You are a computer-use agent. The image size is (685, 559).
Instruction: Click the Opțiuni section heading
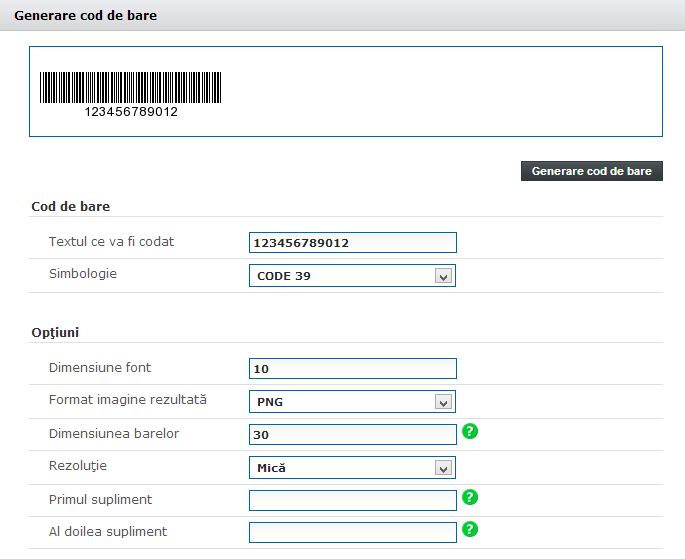(55, 332)
